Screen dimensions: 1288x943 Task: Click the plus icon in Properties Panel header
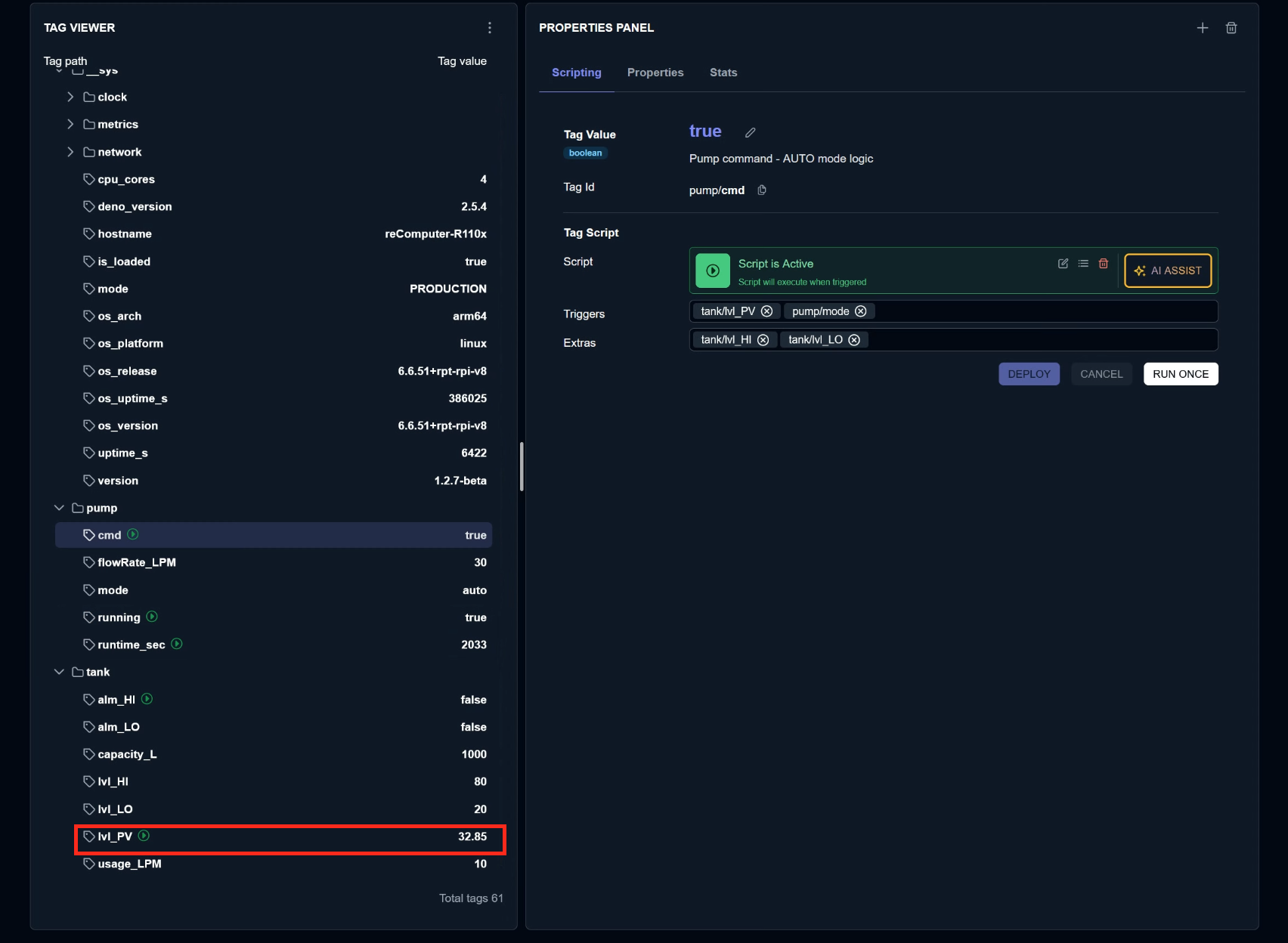1203,28
